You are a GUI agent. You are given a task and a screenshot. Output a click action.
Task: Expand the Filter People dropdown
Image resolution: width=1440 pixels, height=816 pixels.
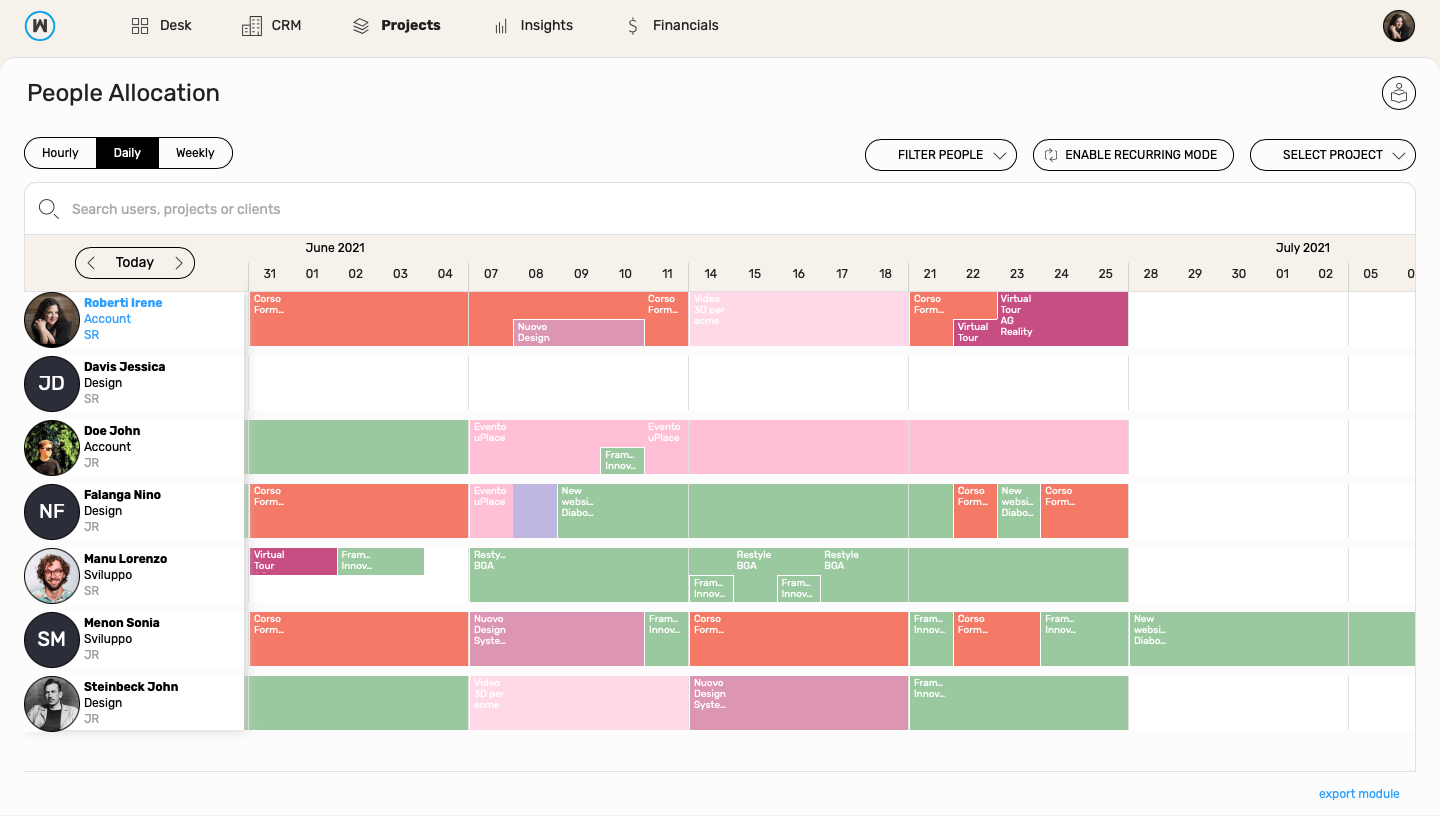tap(941, 155)
